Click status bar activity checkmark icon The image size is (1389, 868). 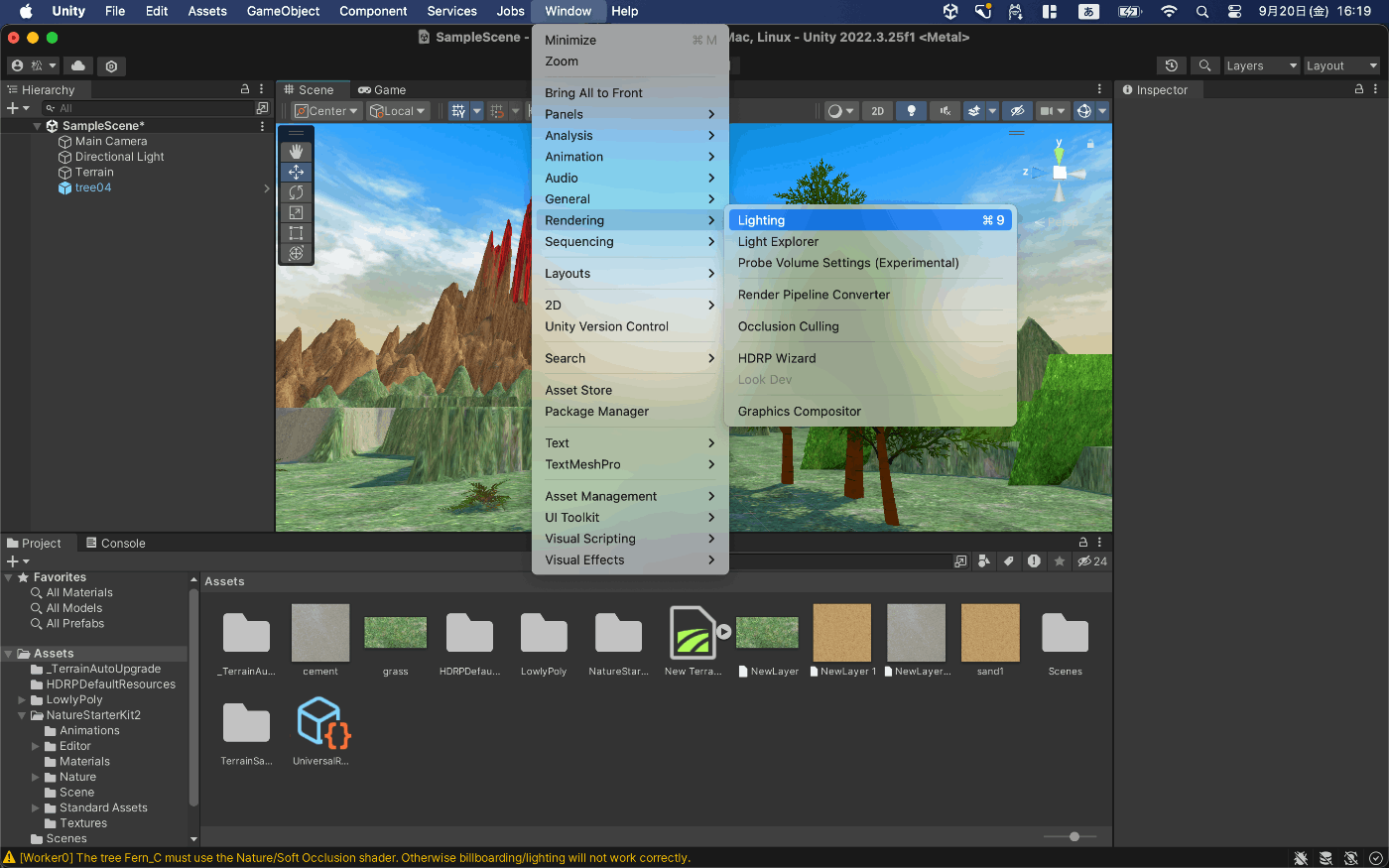(x=1375, y=858)
